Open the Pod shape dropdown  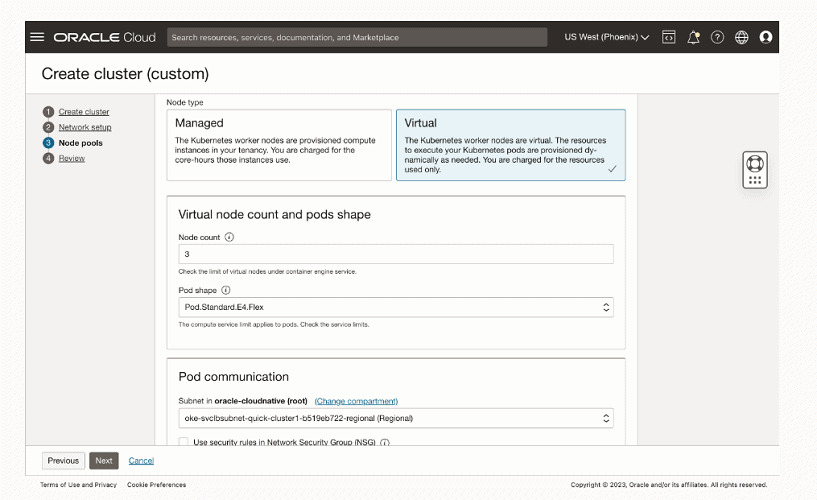395,307
